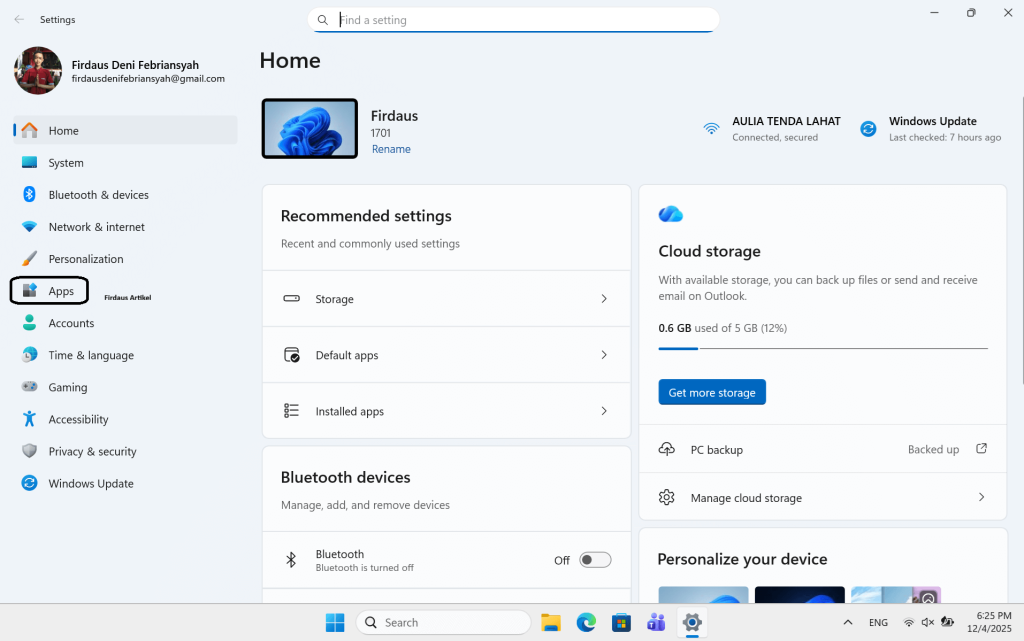Click the Settings app in taskbar

[x=692, y=623]
